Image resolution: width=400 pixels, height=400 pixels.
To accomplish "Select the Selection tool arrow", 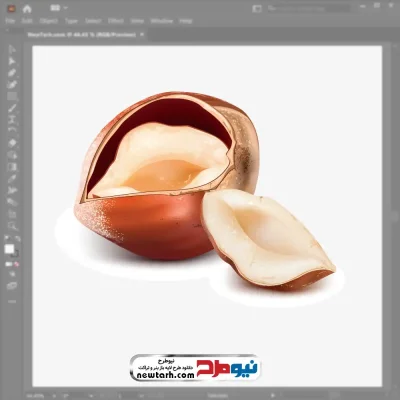I will click(x=12, y=49).
